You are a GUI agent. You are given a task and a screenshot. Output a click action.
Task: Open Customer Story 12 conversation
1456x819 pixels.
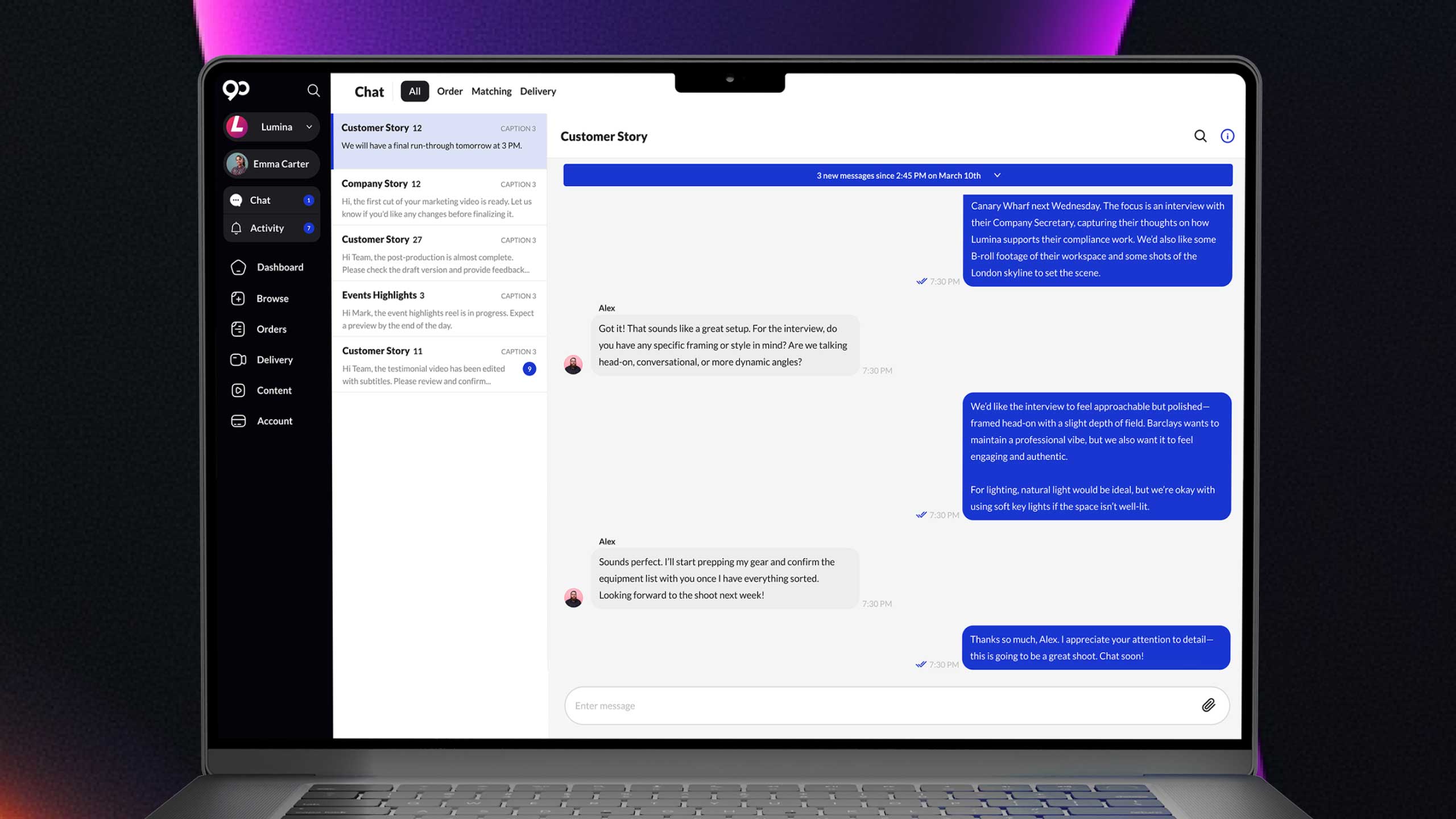pos(439,141)
